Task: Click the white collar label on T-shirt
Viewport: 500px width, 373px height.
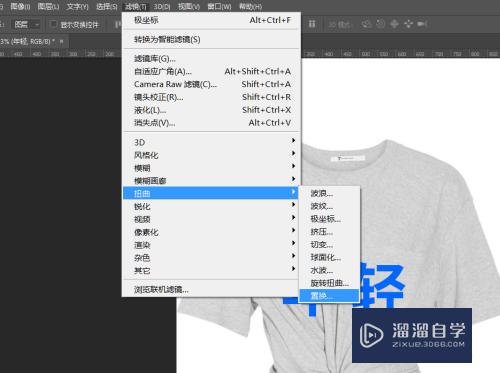Action: [x=347, y=158]
